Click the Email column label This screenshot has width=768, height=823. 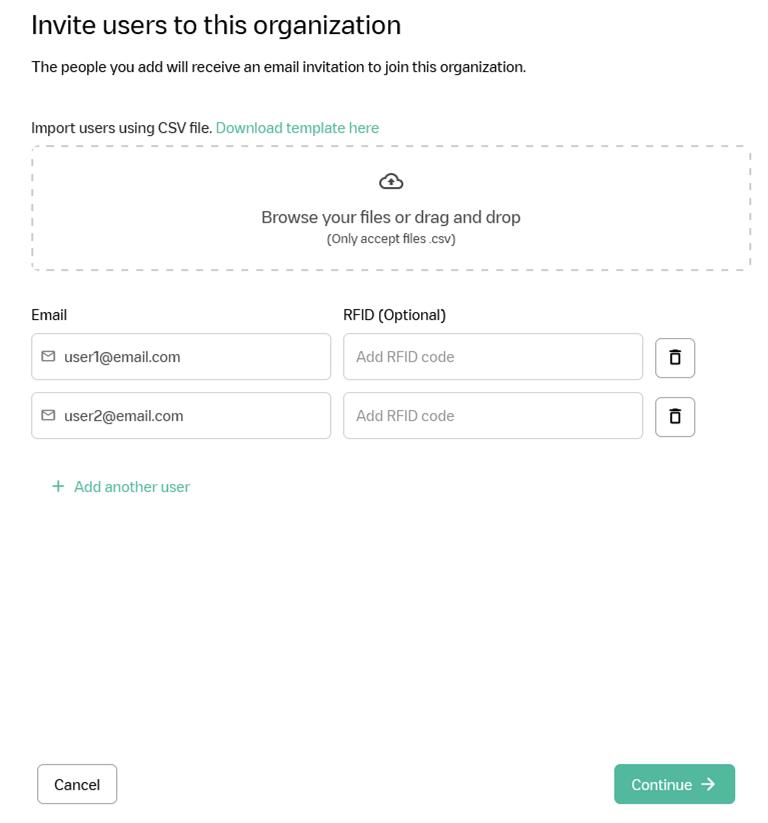point(49,315)
